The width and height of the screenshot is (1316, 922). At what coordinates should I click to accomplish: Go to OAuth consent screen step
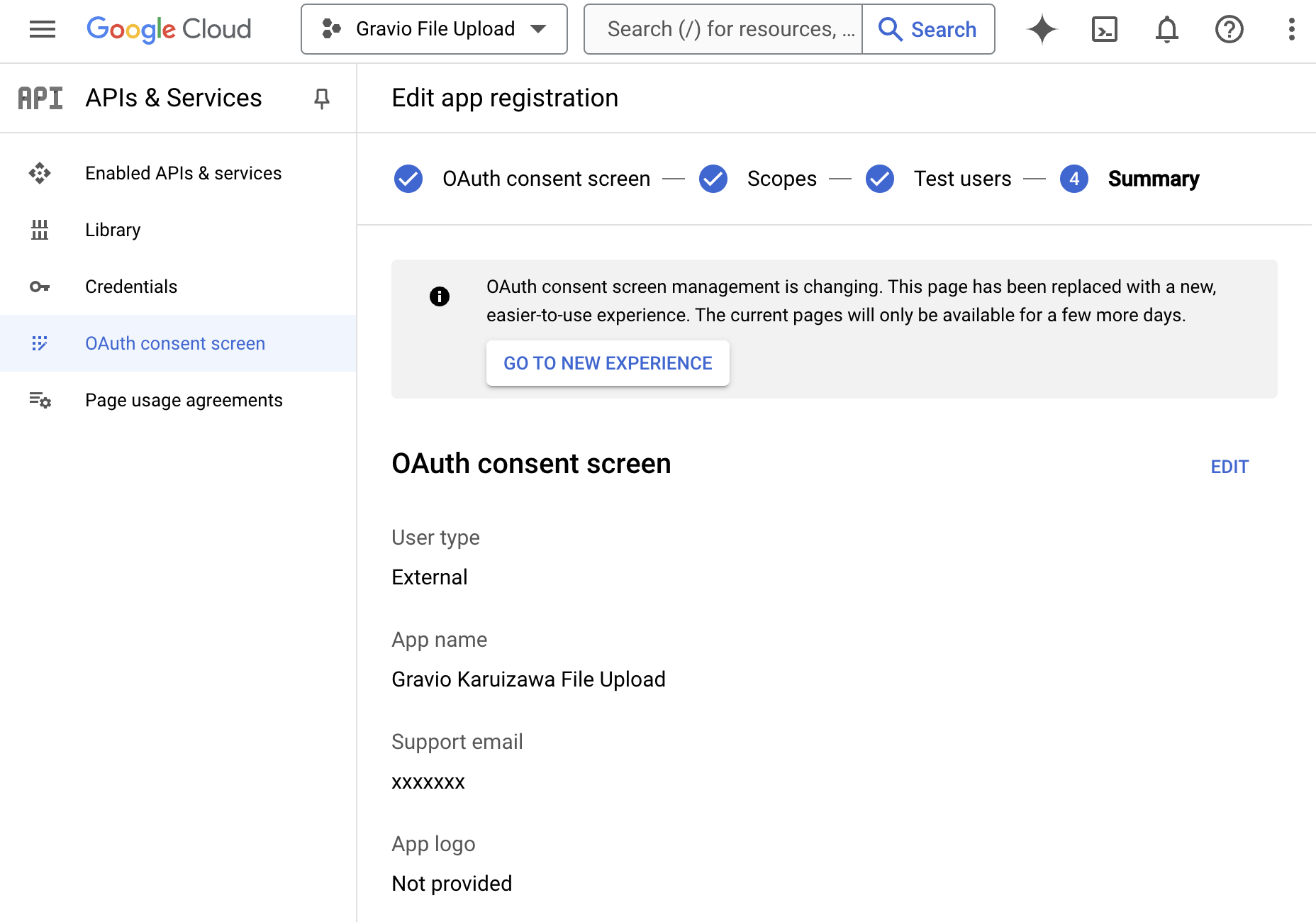[546, 179]
